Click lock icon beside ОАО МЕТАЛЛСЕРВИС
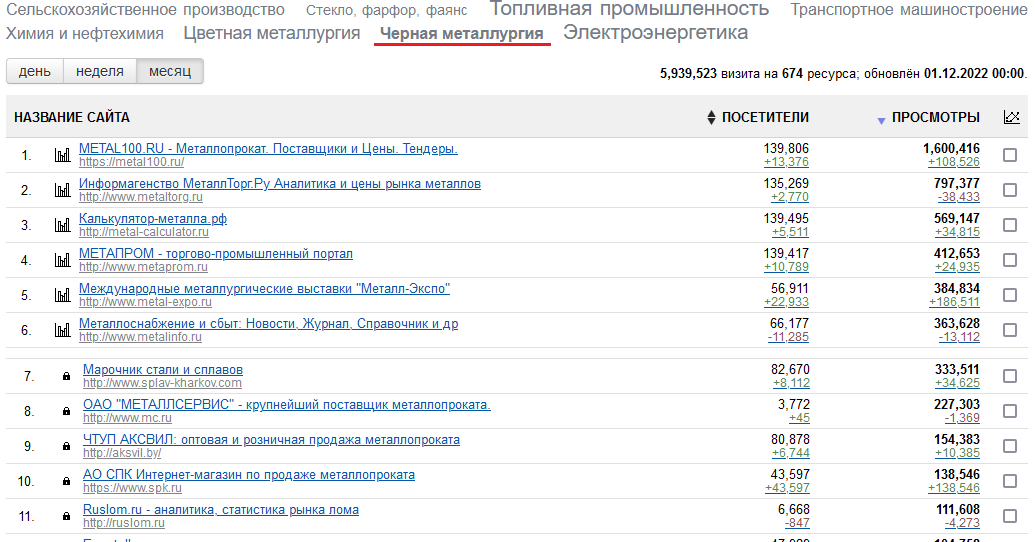The height and width of the screenshot is (542, 1035). 66,411
